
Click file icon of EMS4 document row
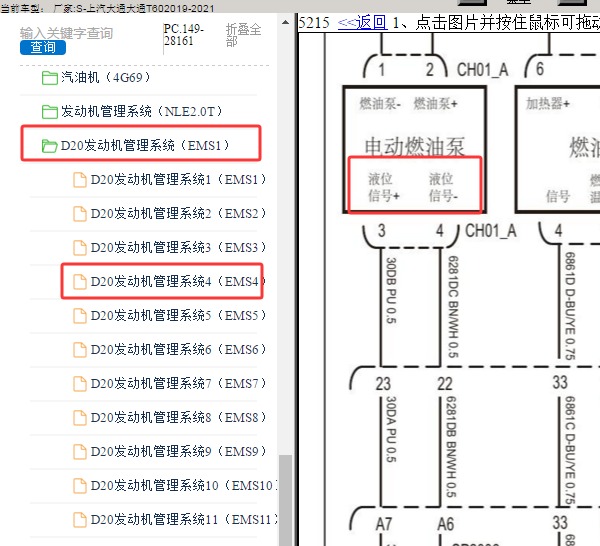pyautogui.click(x=80, y=282)
